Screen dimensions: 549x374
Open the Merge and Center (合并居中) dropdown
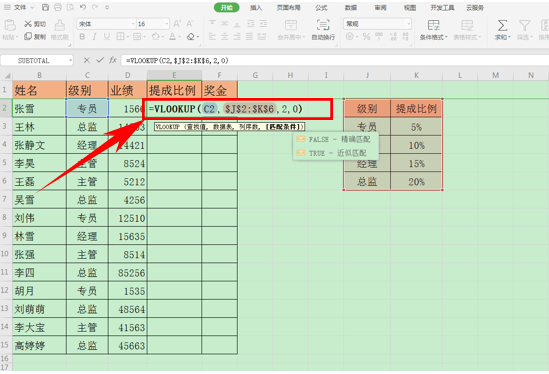(291, 30)
